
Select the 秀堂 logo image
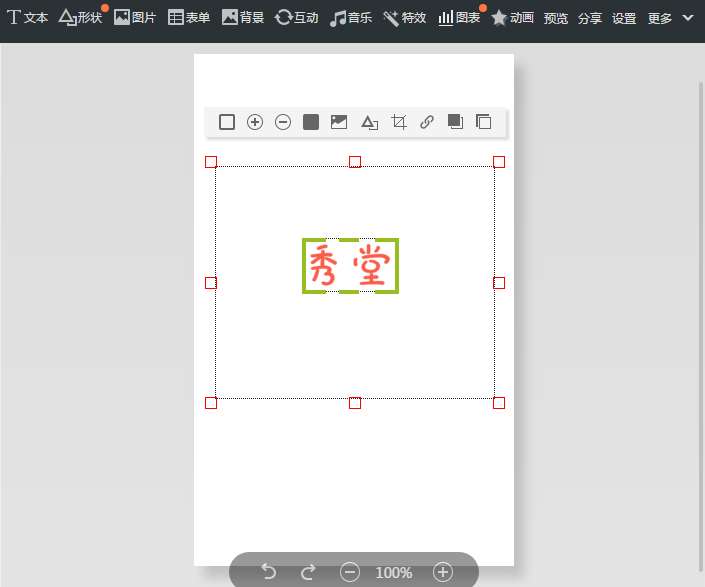(x=350, y=266)
